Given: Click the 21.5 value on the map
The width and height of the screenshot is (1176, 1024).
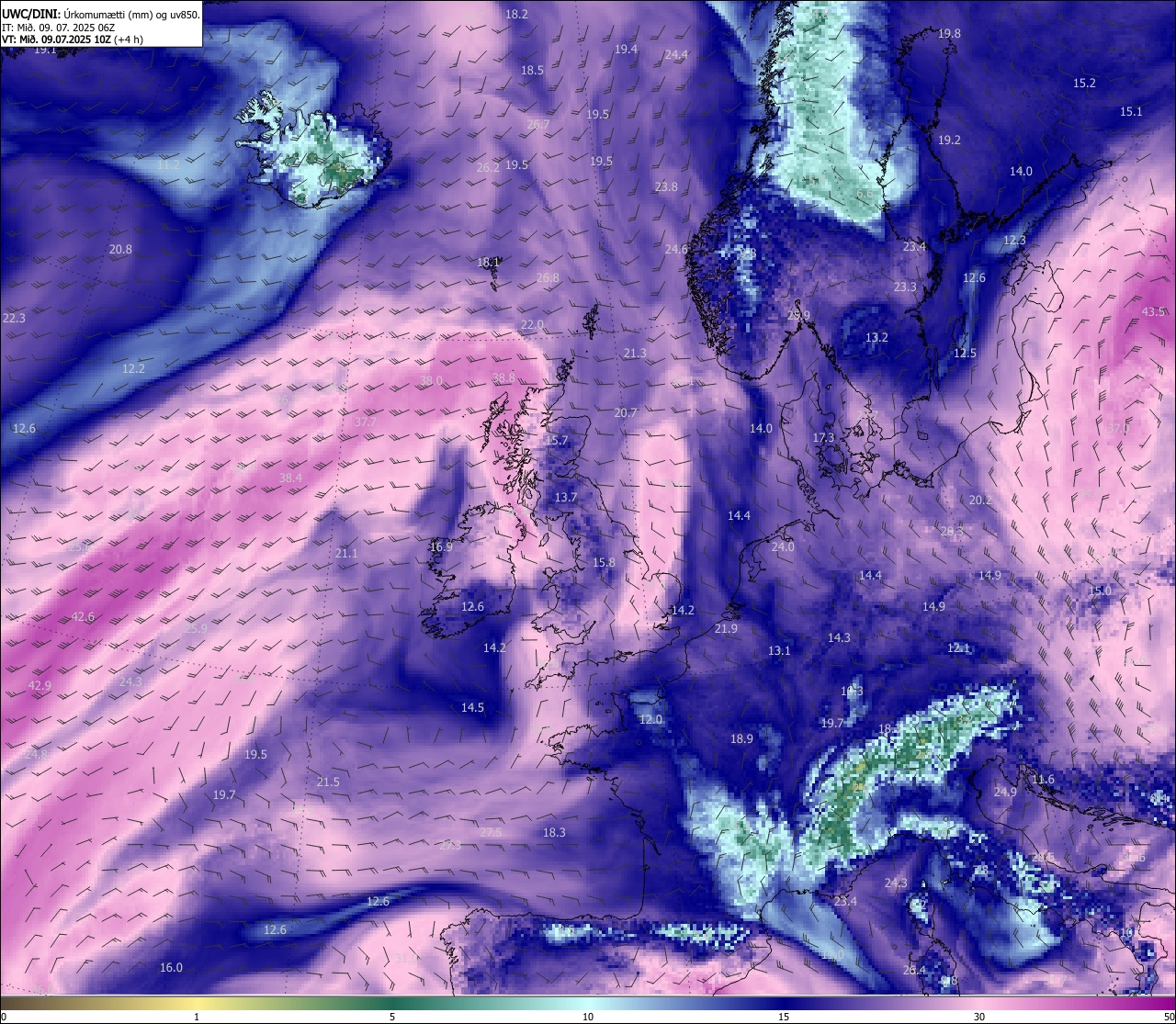Looking at the screenshot, I should pyautogui.click(x=328, y=782).
